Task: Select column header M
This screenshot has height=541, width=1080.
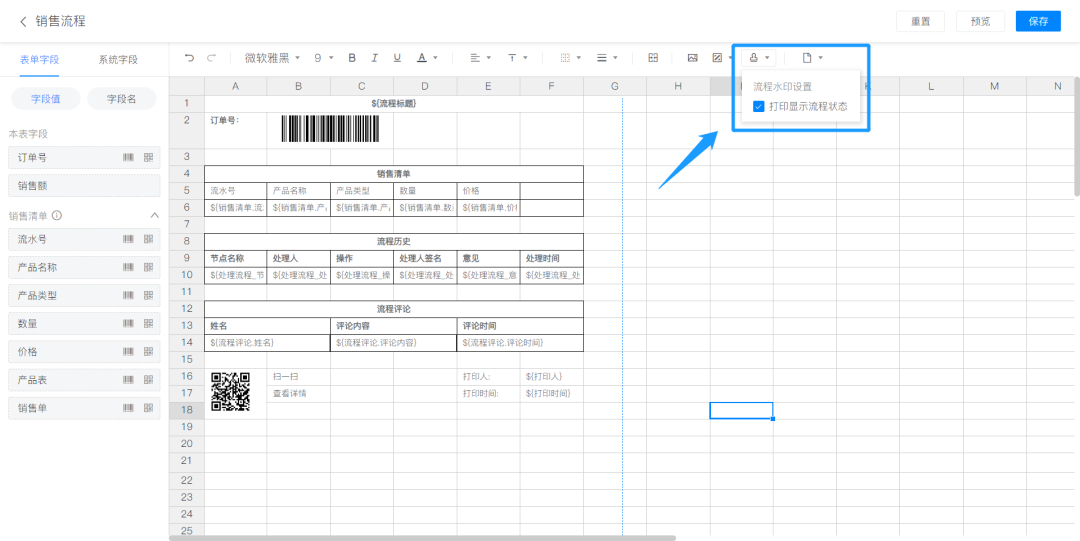Action: [x=994, y=86]
